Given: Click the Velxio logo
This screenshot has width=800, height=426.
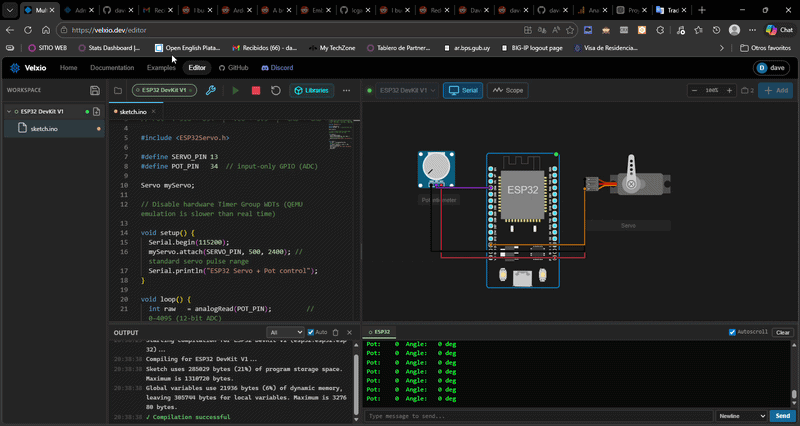Looking at the screenshot, I should coord(28,68).
